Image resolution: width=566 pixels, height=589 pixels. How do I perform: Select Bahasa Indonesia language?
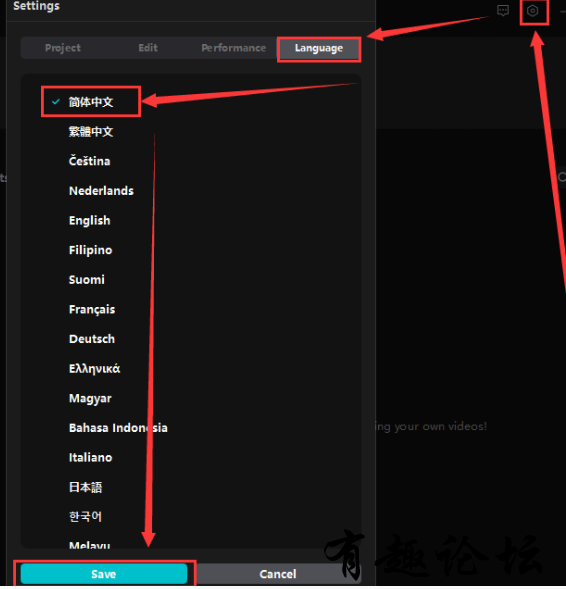118,428
